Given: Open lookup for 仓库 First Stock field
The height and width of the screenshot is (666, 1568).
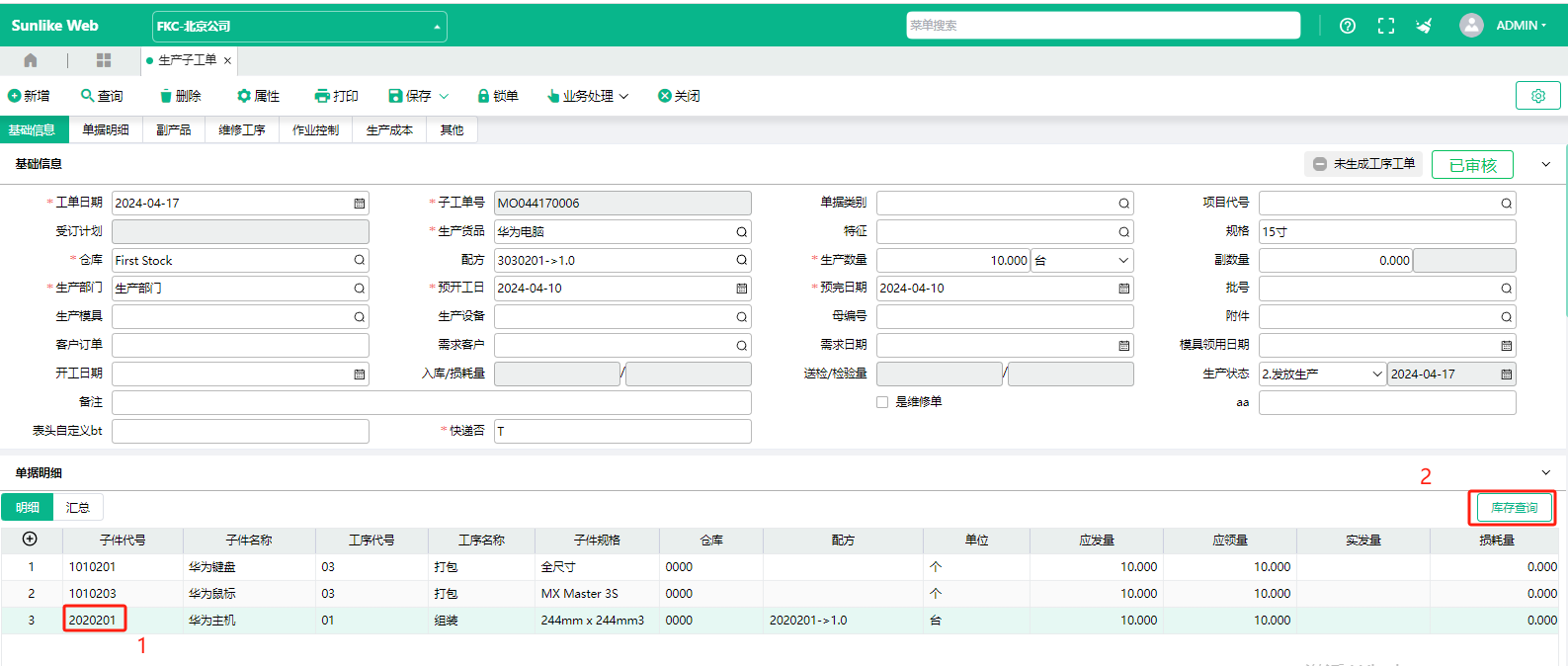Looking at the screenshot, I should click(x=360, y=260).
